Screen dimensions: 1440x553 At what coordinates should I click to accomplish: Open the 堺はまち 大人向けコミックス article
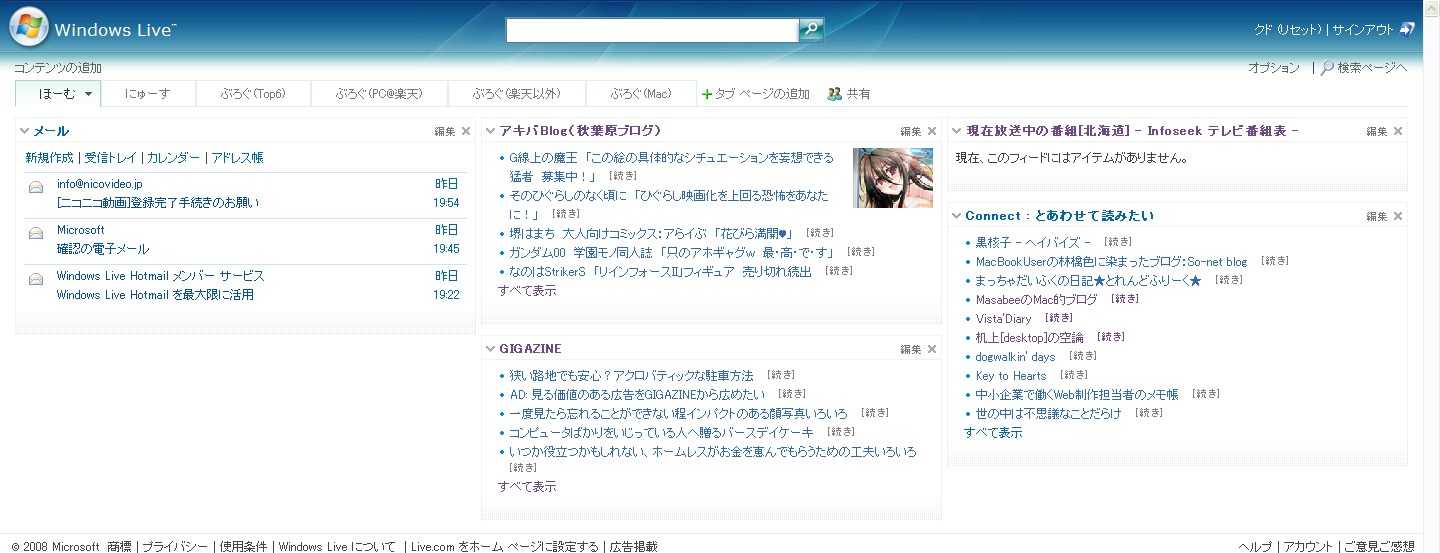651,233
